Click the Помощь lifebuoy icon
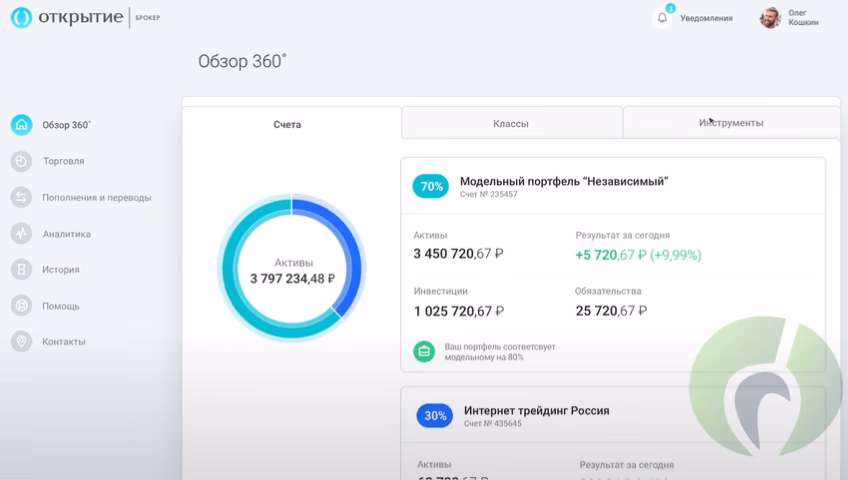Screen dimensions: 848x480 pyautogui.click(x=22, y=305)
